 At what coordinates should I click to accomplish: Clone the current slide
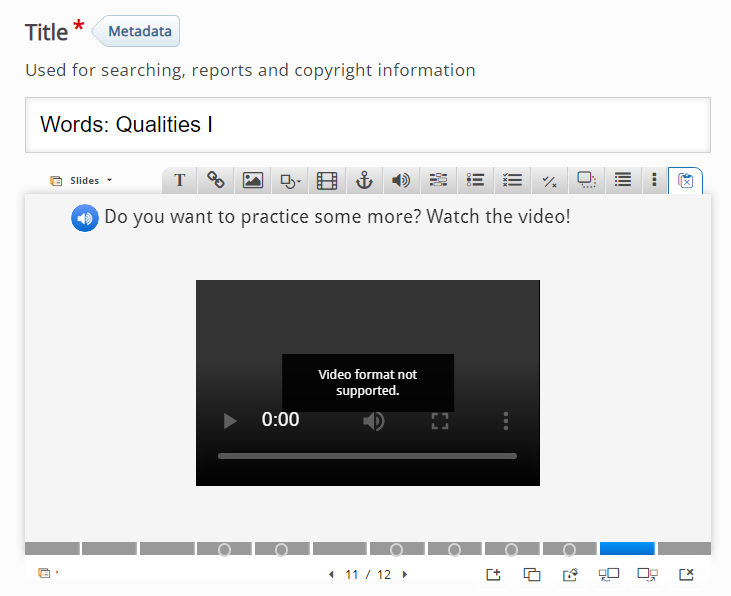[532, 575]
